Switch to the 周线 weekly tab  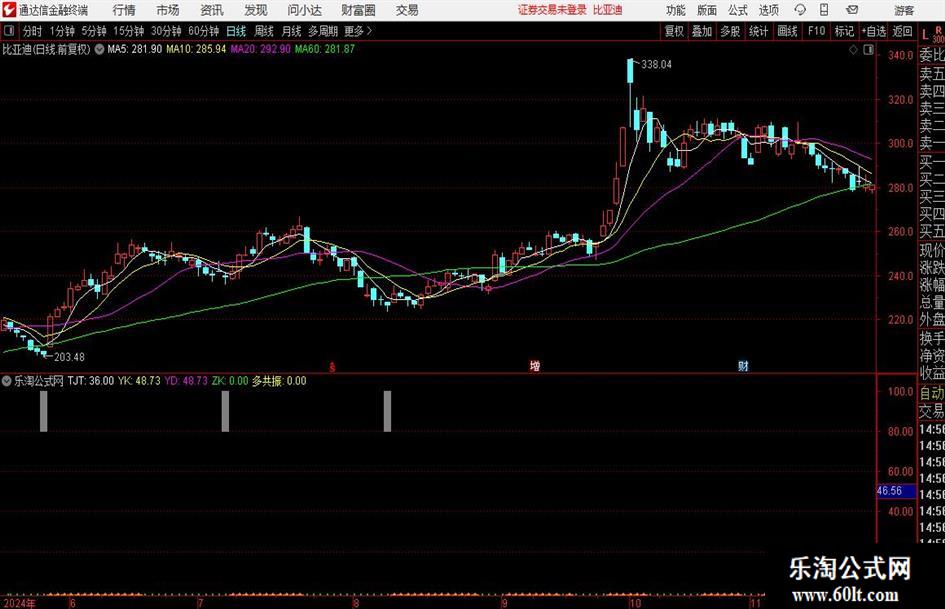[x=264, y=31]
